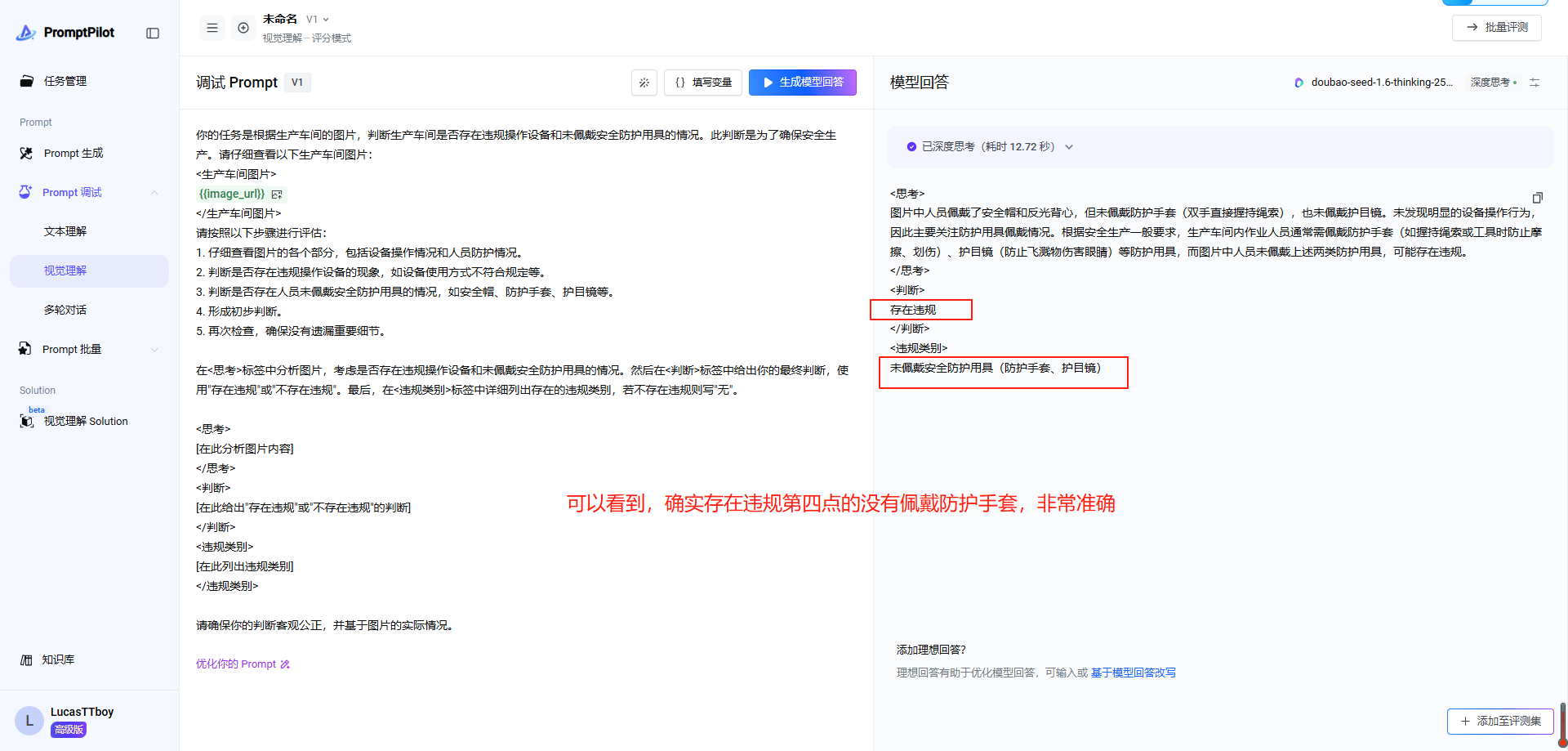Collapse the sidebar with the panel icon
This screenshot has width=1568, height=751.
(153, 33)
